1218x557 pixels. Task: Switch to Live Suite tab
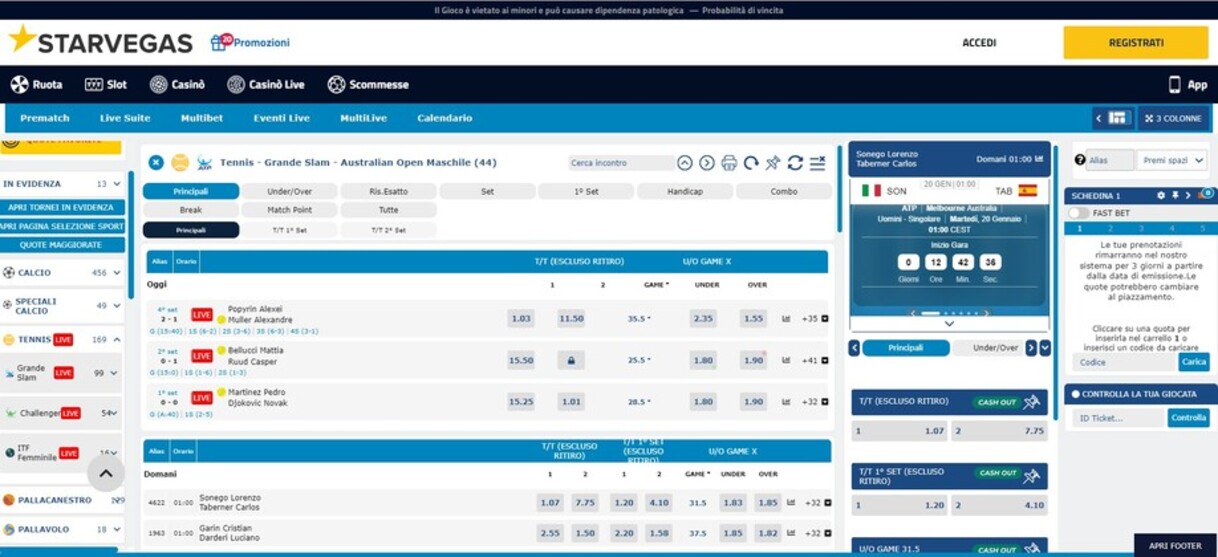(125, 118)
